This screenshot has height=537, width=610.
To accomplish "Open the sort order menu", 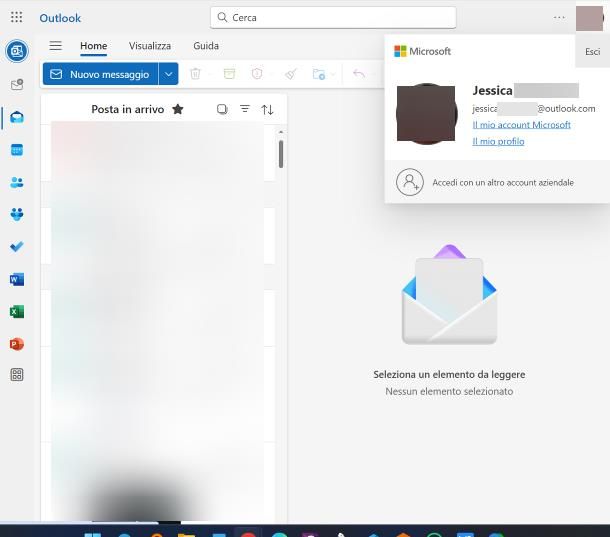I will [x=267, y=109].
